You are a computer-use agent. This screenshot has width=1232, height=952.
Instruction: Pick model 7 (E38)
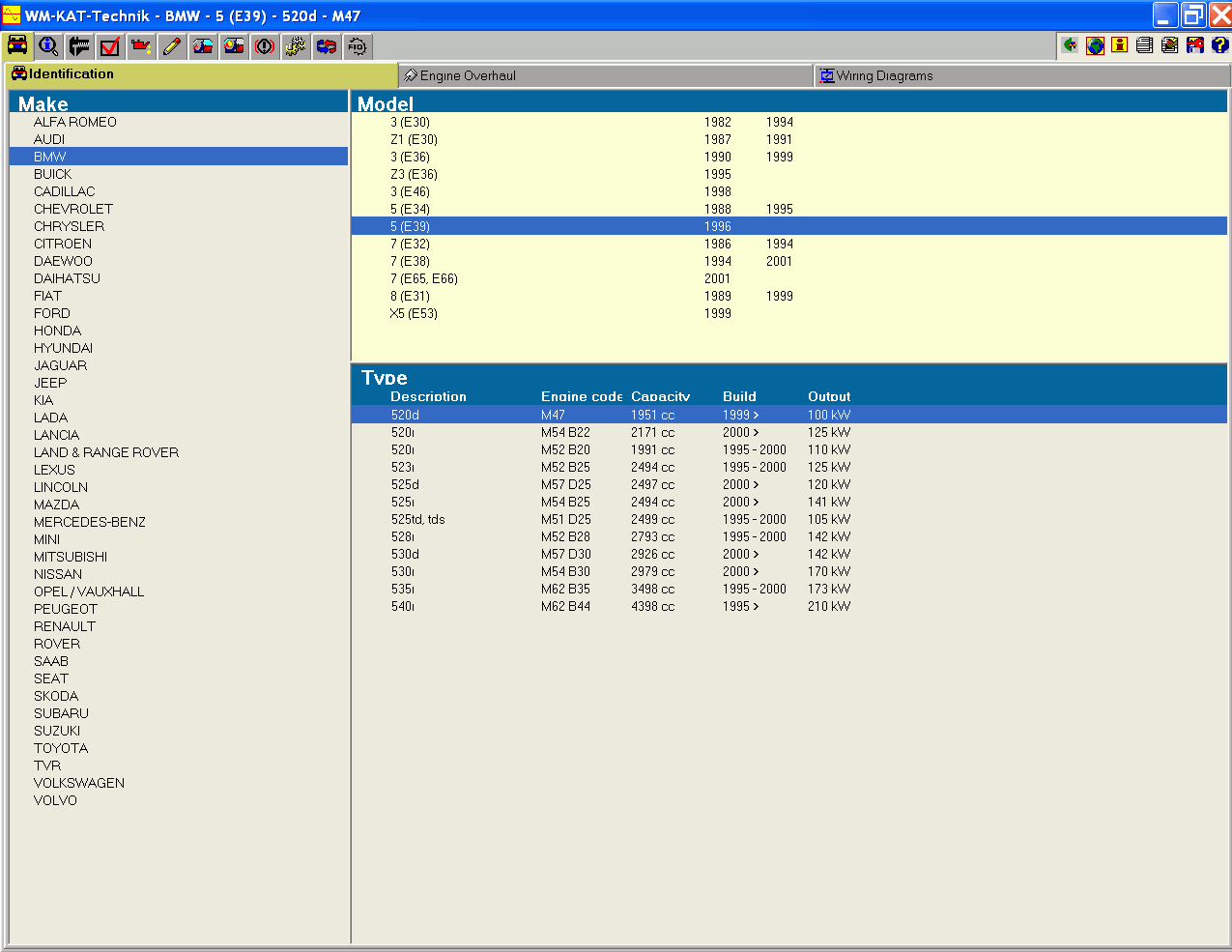(789, 261)
